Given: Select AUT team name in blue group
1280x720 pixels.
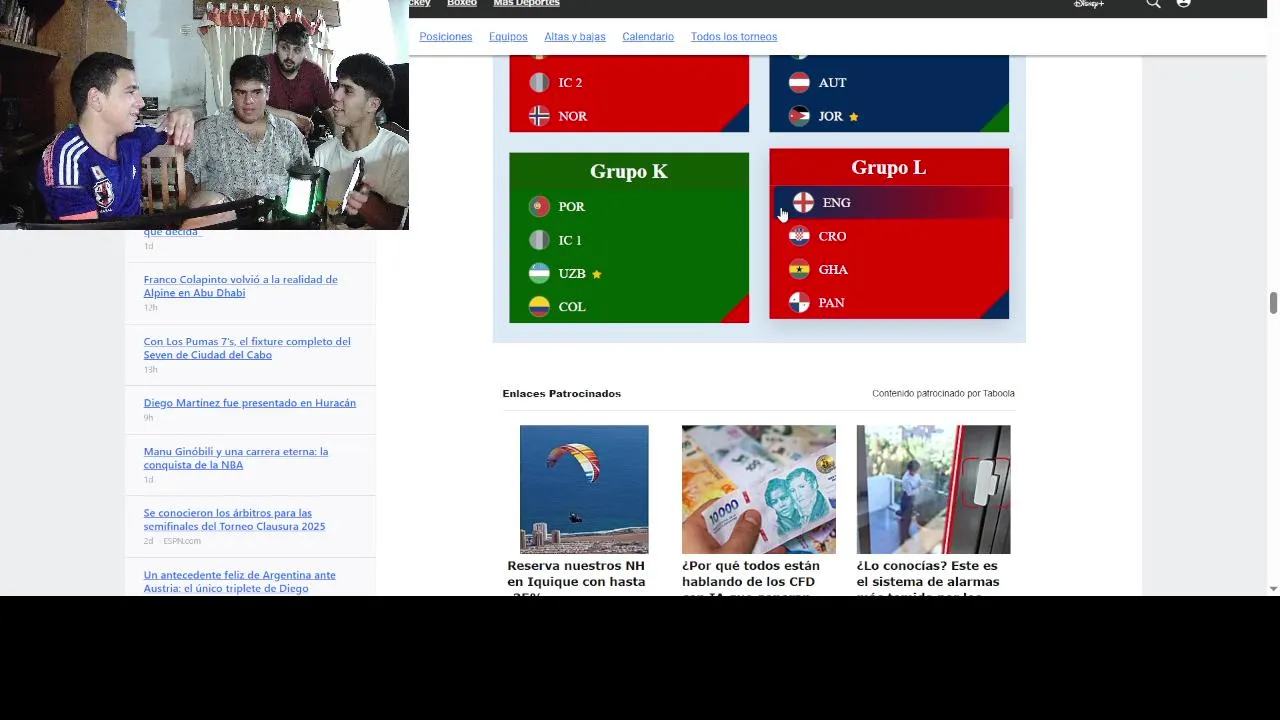Looking at the screenshot, I should click(x=832, y=83).
